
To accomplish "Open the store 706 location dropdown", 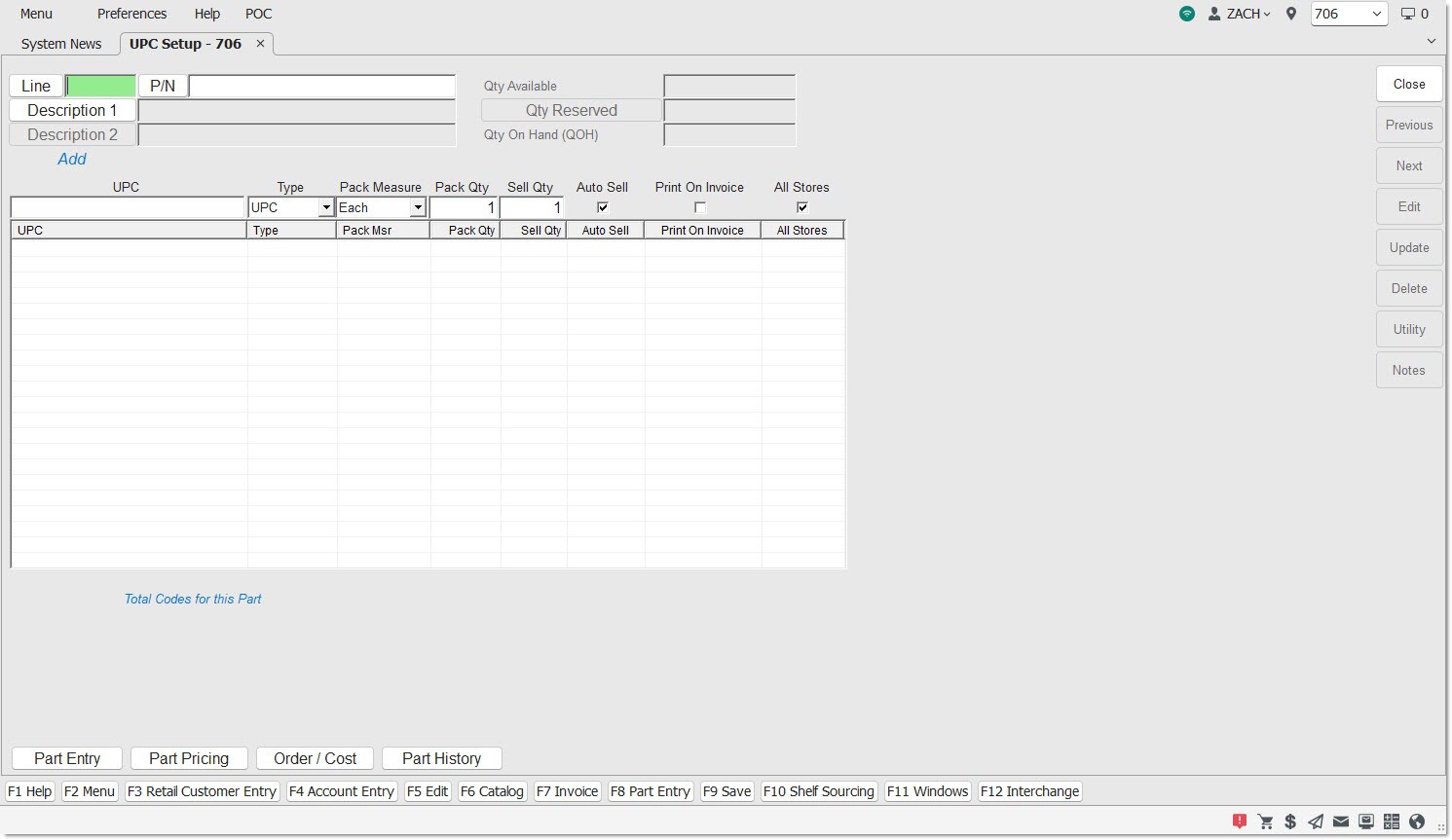I will tap(1349, 14).
